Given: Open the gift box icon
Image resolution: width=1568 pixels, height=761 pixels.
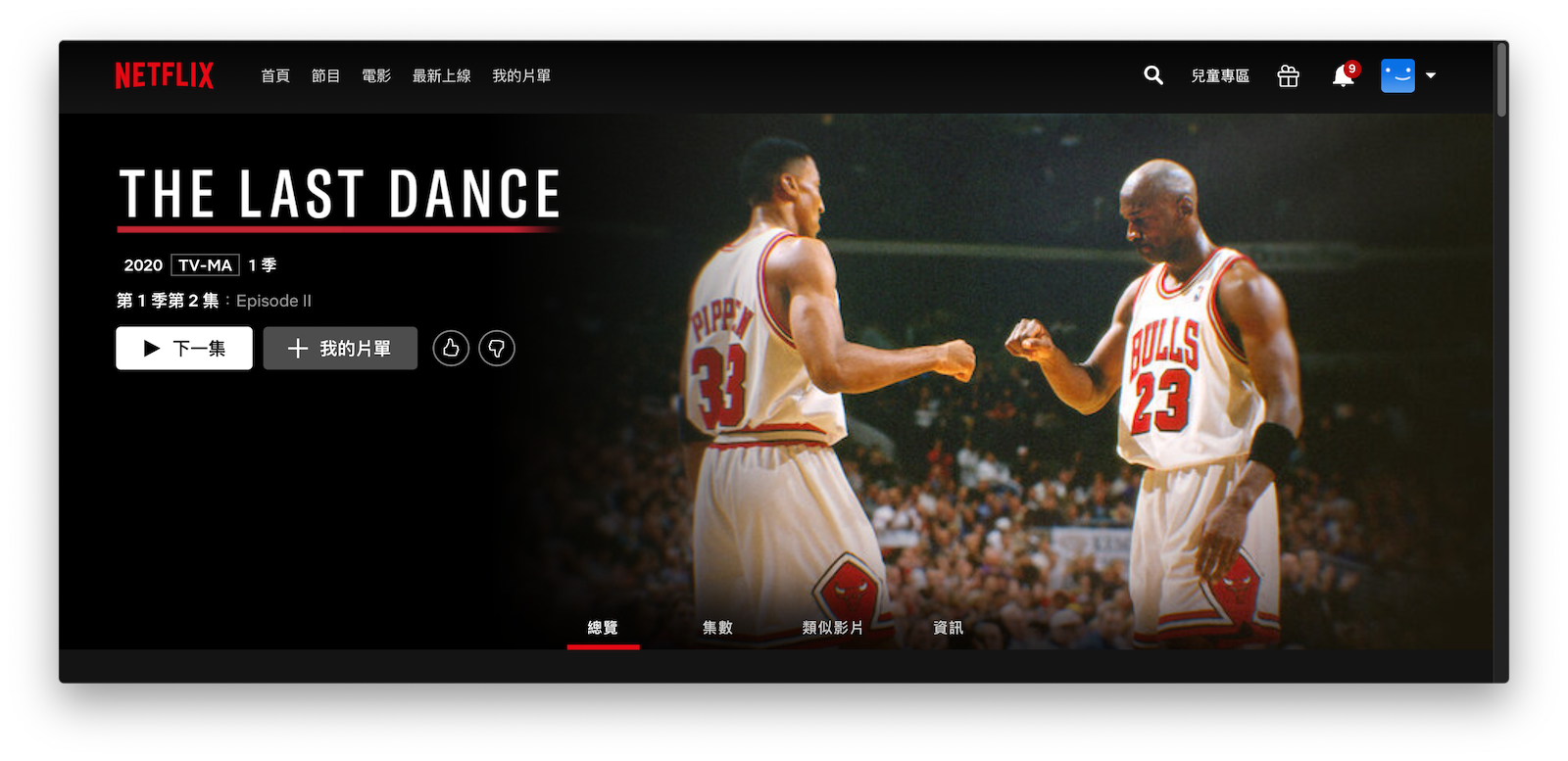Looking at the screenshot, I should [x=1288, y=75].
